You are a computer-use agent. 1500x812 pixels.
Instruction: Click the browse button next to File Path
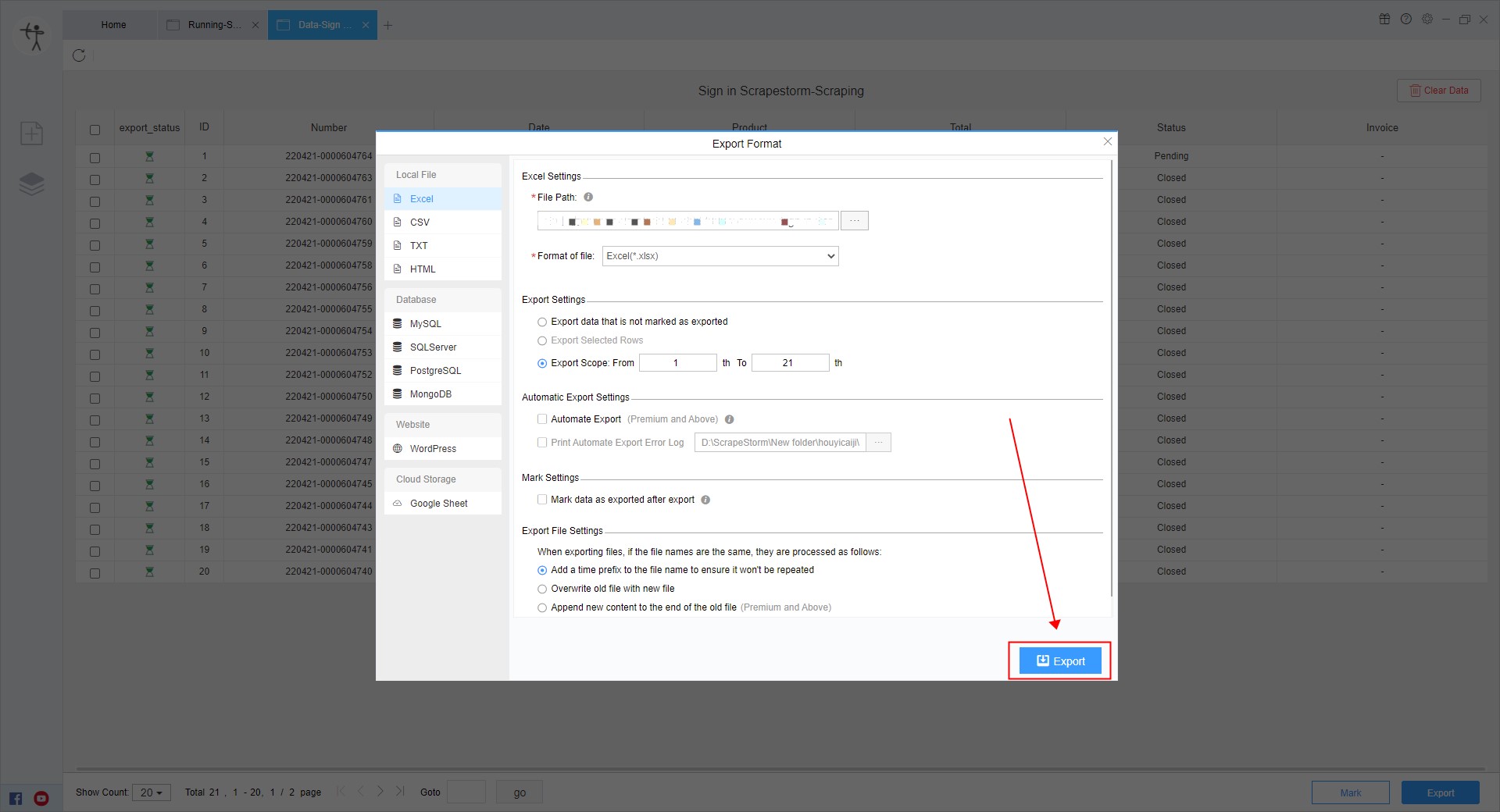point(855,221)
